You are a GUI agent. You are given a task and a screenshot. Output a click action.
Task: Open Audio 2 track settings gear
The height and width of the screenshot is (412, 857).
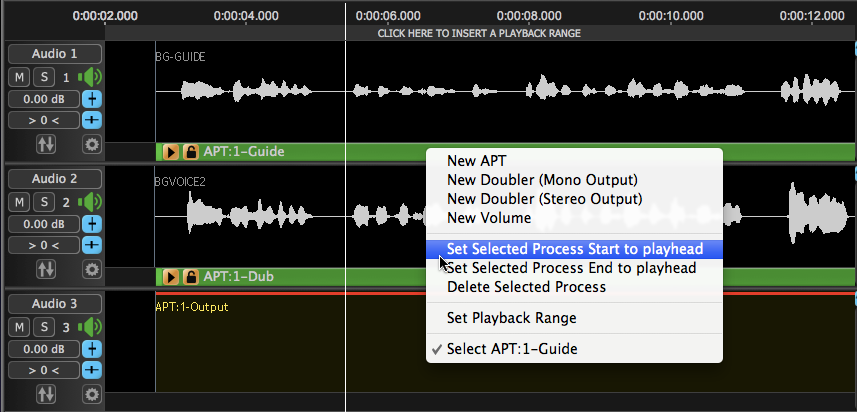92,269
